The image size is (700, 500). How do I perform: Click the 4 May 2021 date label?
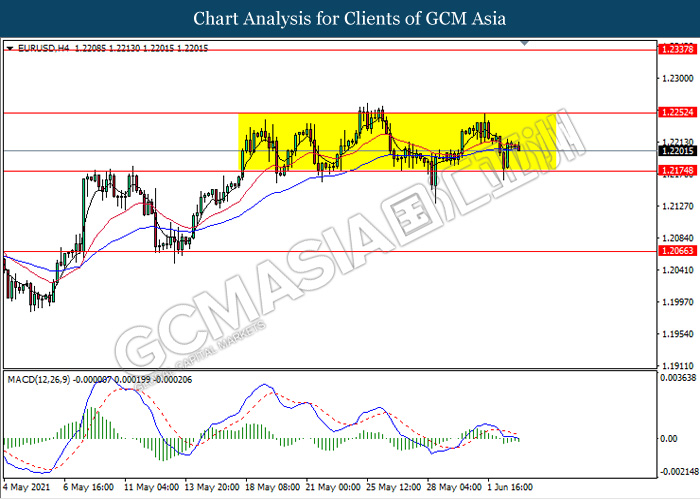pos(26,487)
